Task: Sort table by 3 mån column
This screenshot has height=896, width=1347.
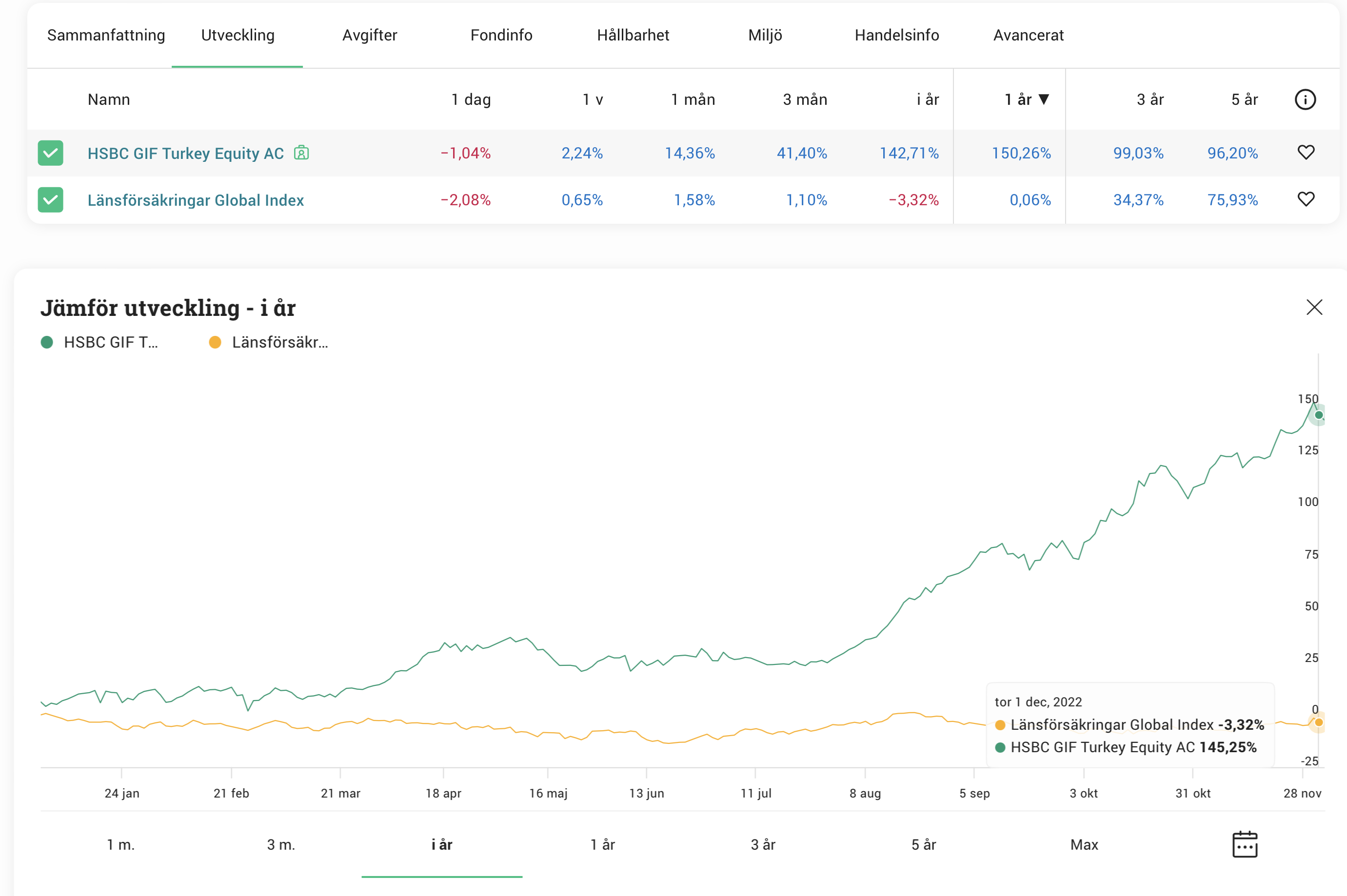Action: (x=805, y=99)
